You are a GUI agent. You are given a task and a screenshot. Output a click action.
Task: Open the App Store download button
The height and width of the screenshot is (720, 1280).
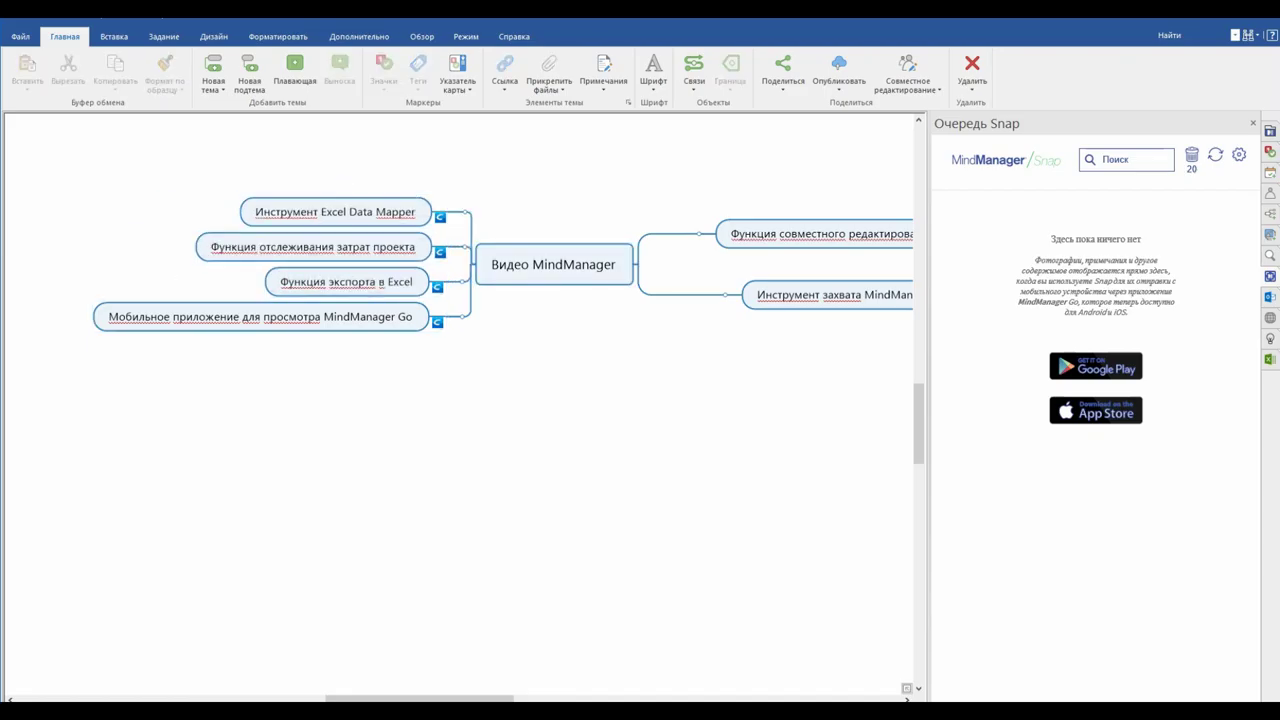1096,410
